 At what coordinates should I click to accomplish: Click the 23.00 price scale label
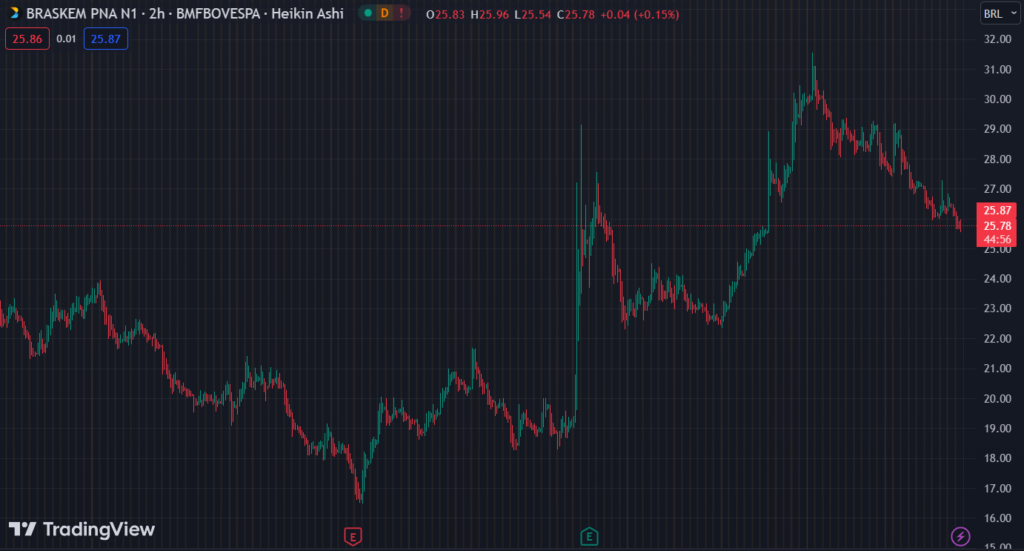coord(997,309)
